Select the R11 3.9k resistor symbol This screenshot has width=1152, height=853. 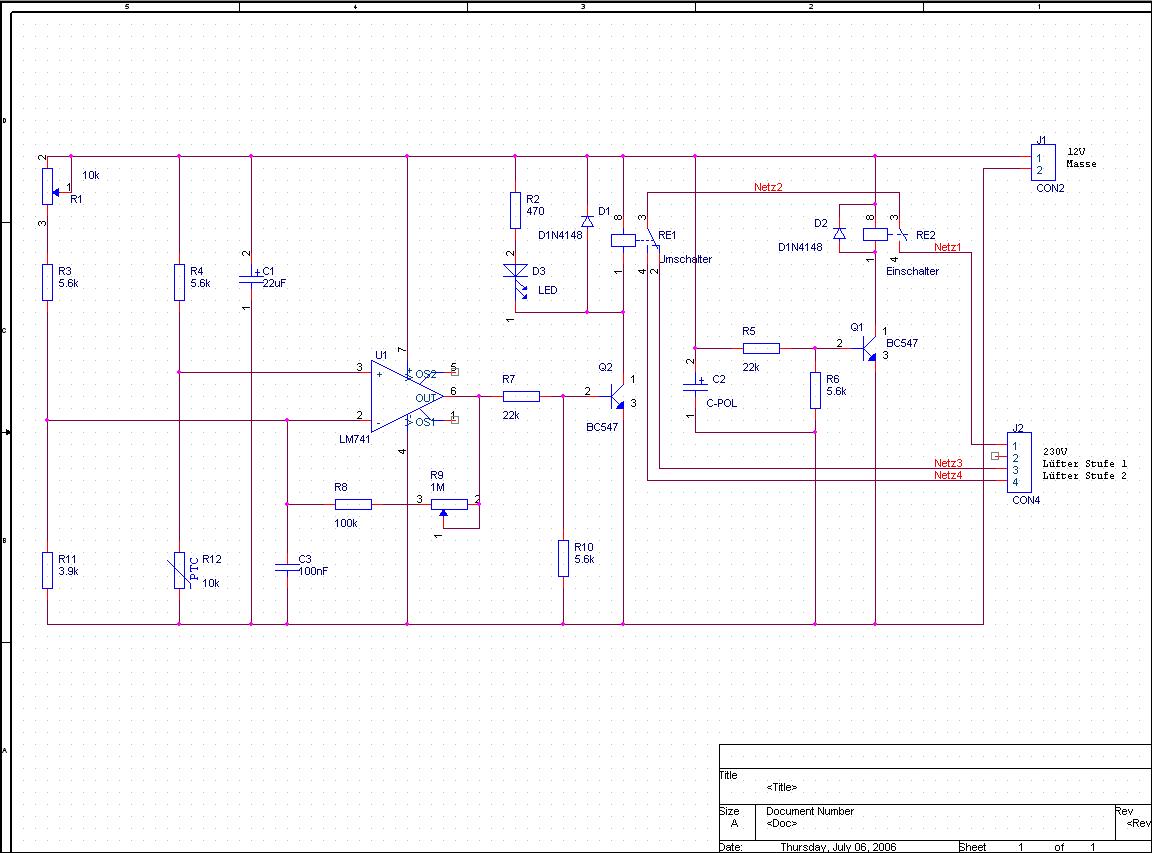[x=47, y=570]
